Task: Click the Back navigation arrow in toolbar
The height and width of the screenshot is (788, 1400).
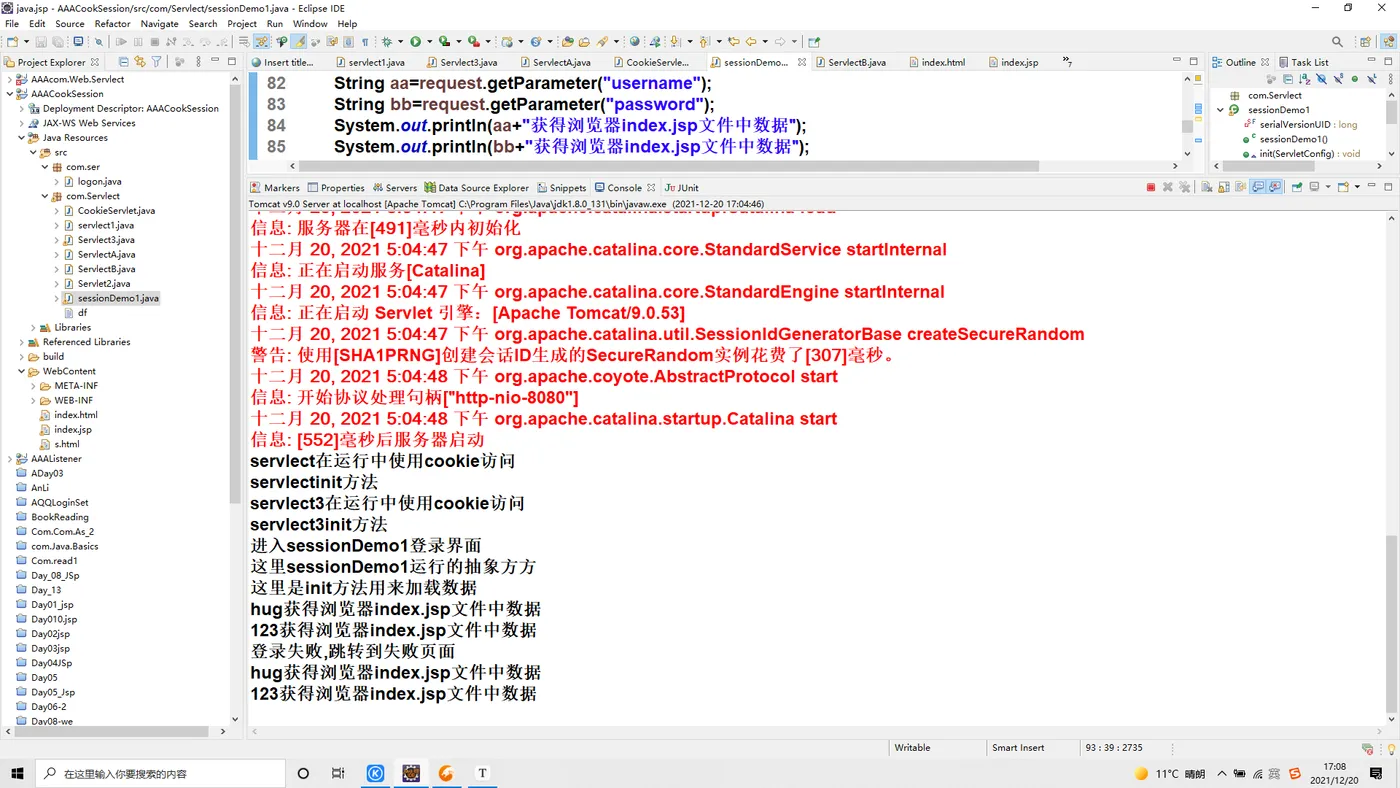Action: pyautogui.click(x=751, y=42)
